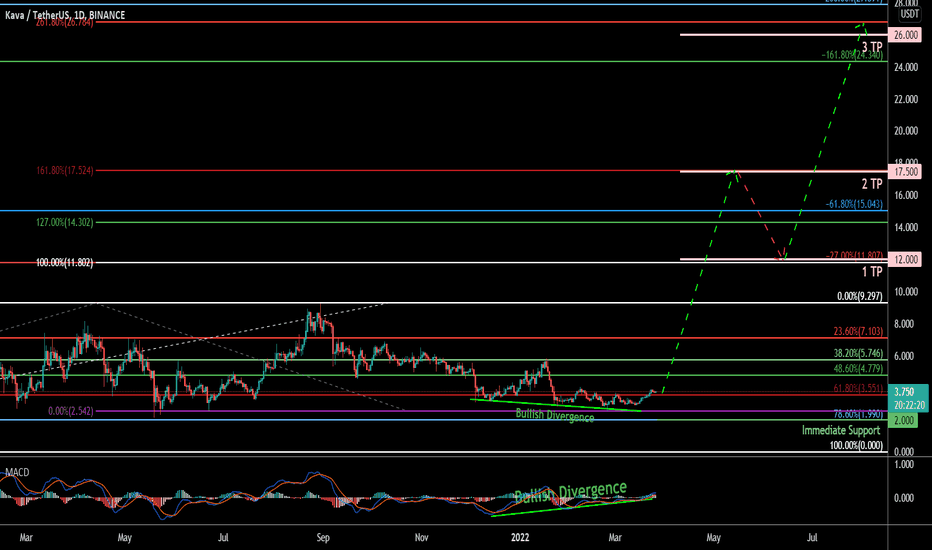Click the Nov marker on time axis
The image size is (932, 550).
[421, 538]
